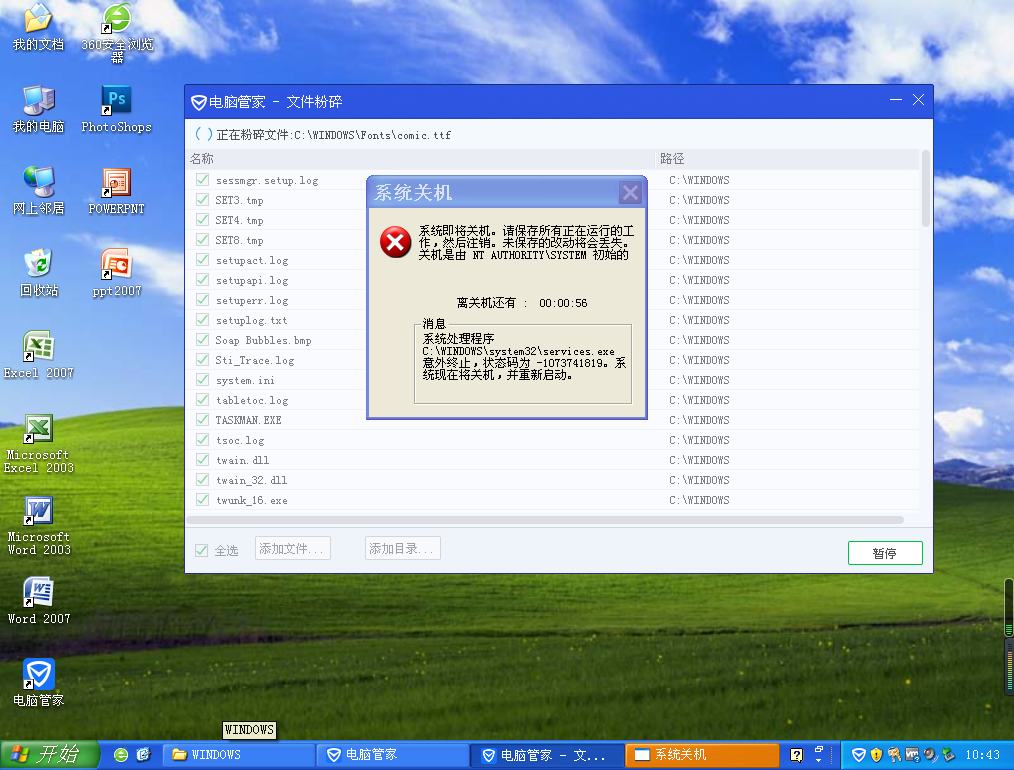Uncheck the SET3.tmp checkbox
This screenshot has width=1014, height=770.
202,200
